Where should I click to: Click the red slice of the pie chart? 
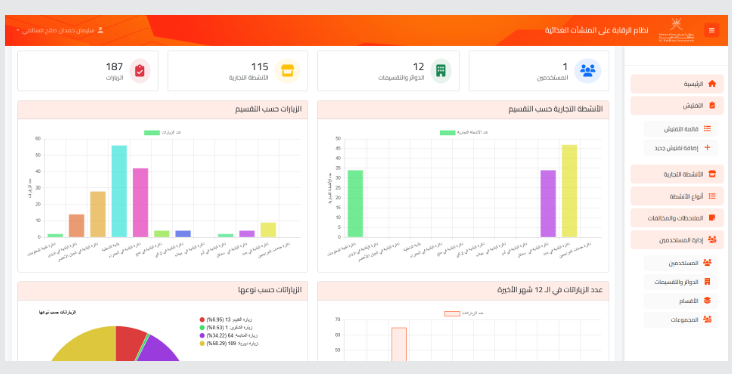(x=128, y=339)
